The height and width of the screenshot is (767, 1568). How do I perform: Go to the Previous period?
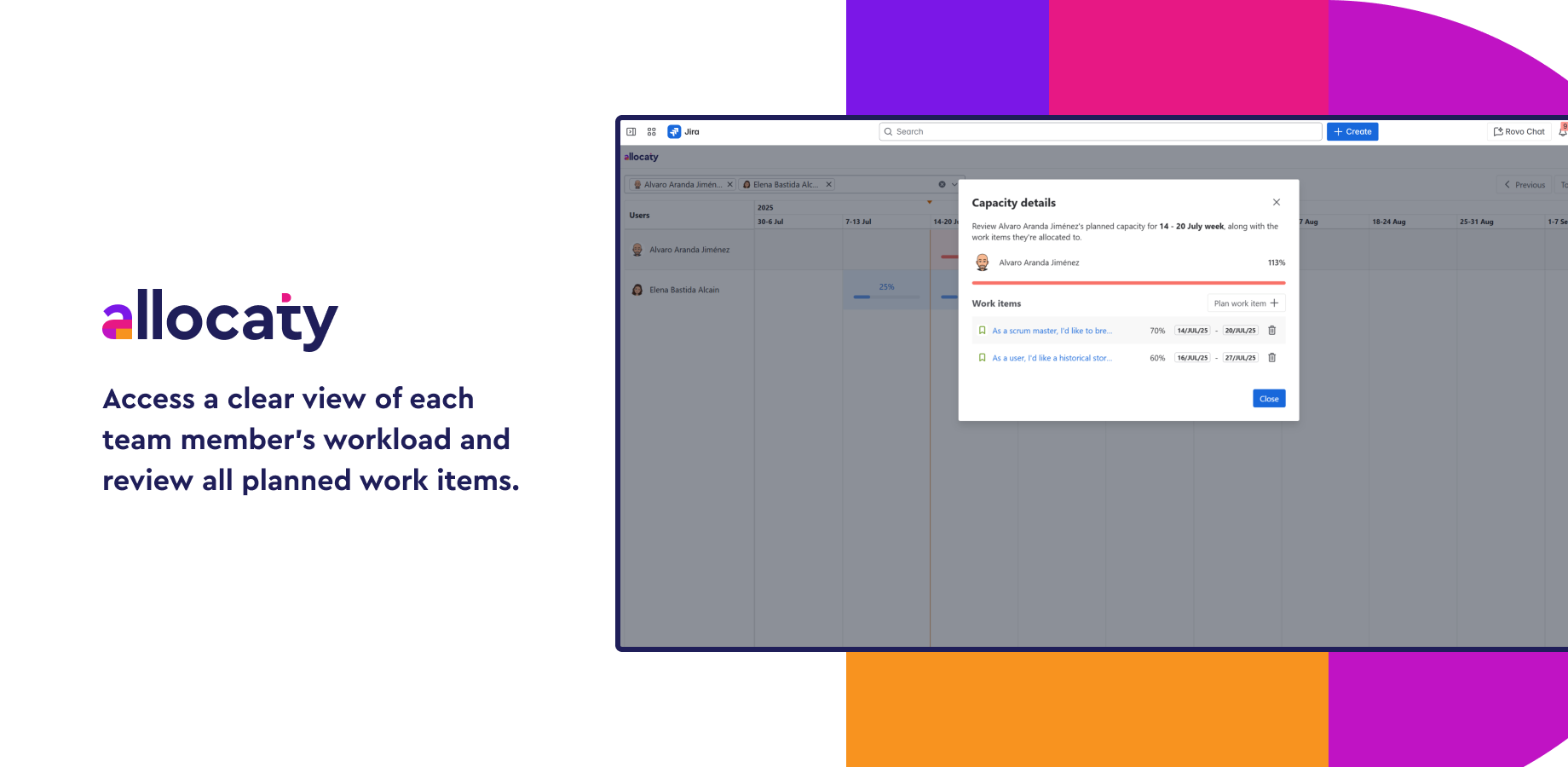coord(1525,185)
